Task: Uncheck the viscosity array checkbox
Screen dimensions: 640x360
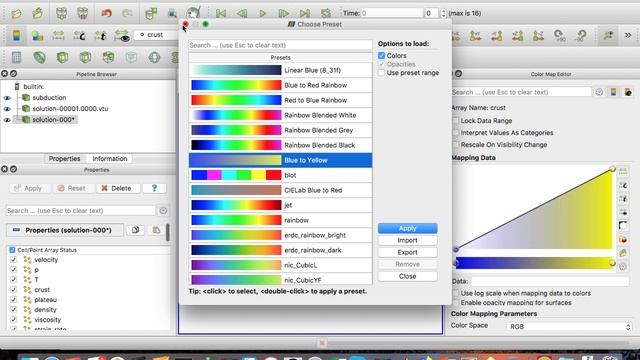Action: [13, 320]
